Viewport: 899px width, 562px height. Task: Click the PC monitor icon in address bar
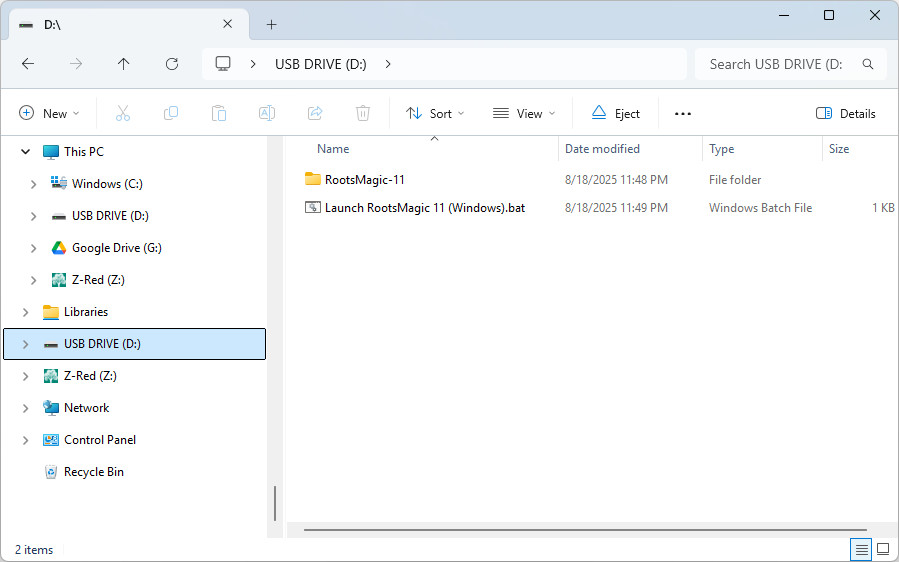coord(223,64)
